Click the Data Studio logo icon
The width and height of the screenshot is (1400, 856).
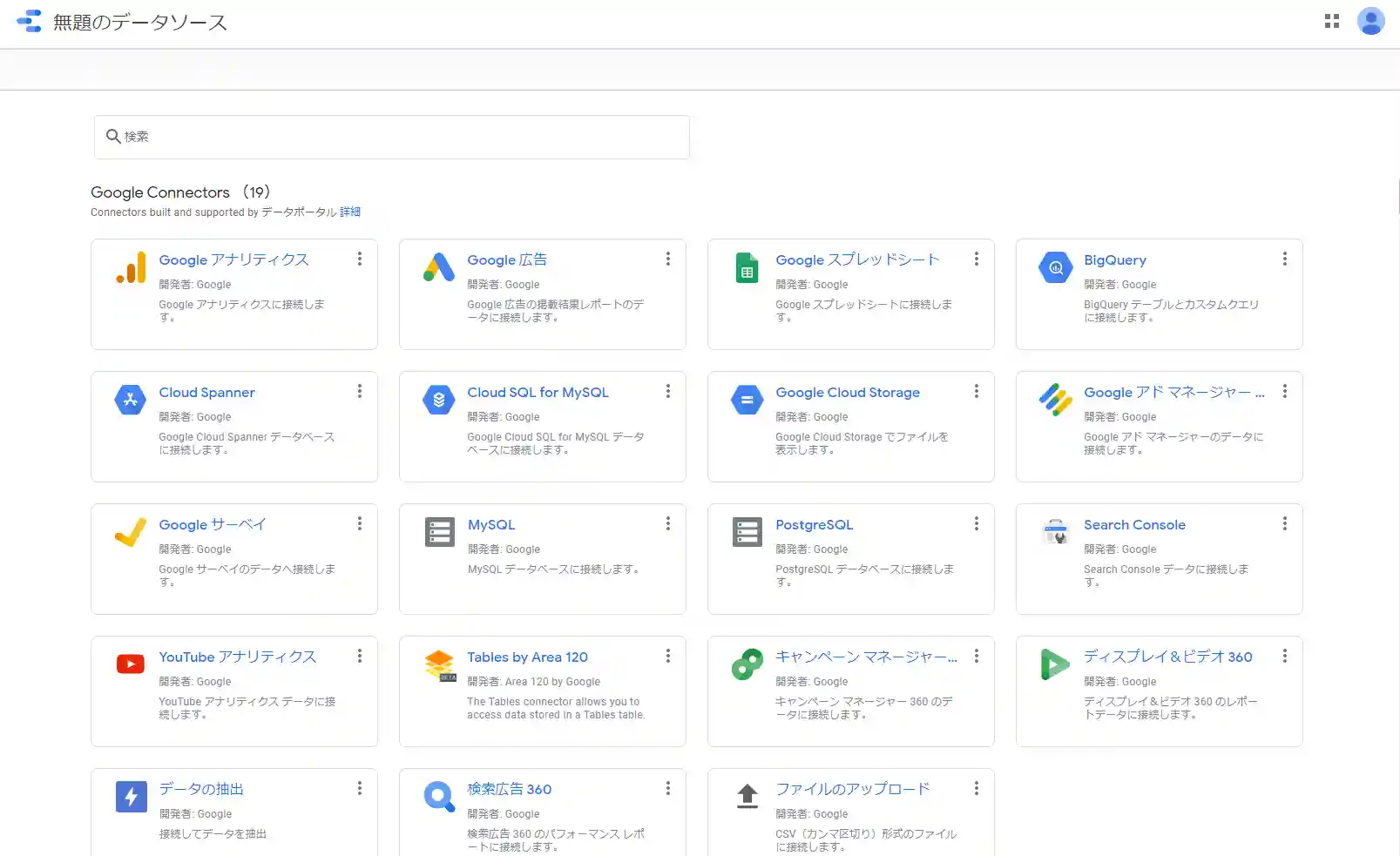pos(29,22)
